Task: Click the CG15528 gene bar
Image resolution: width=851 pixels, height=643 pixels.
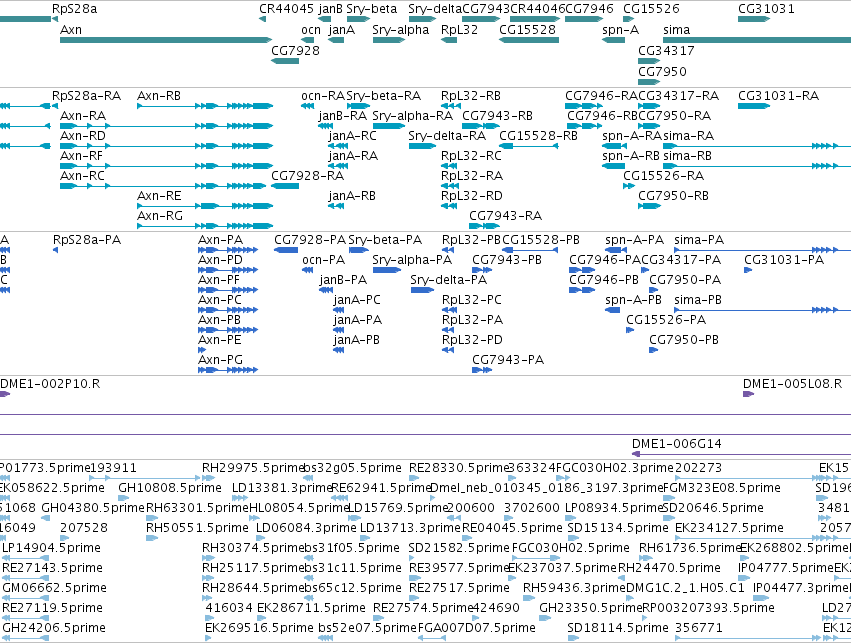Action: pos(529,40)
